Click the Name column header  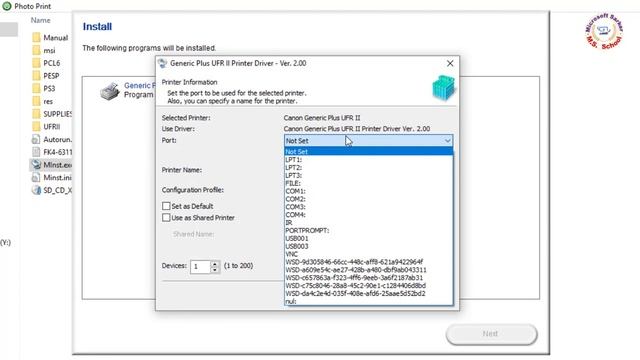40,20
